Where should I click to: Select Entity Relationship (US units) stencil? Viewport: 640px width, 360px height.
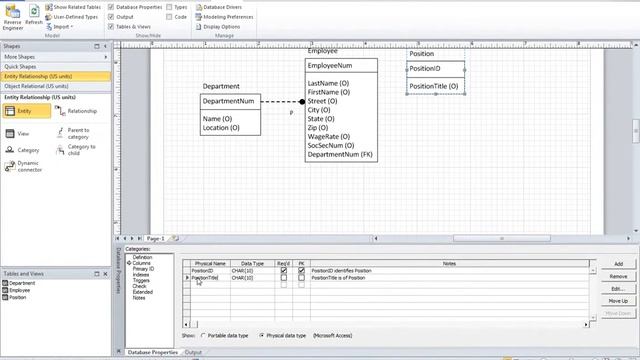56,76
